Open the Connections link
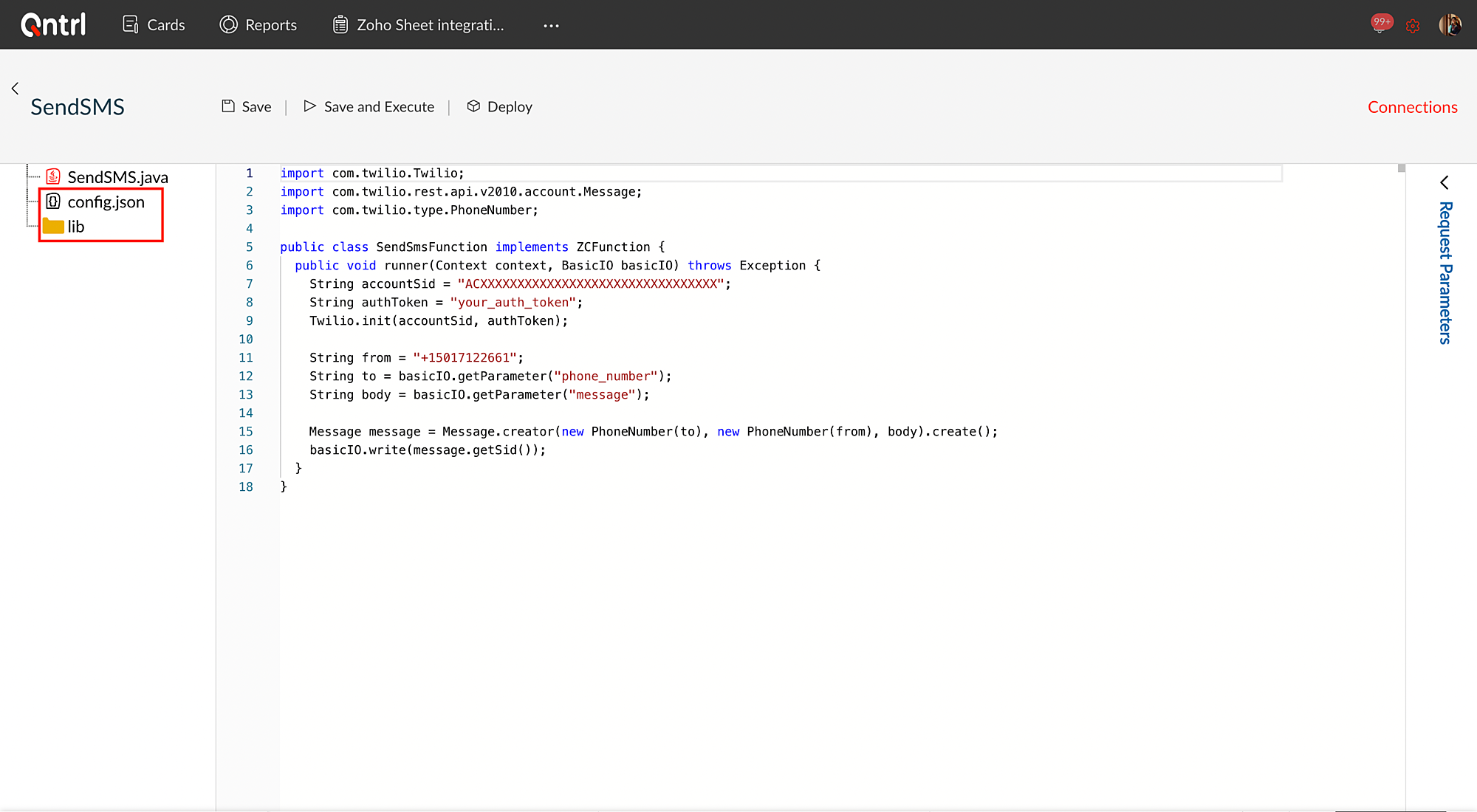The width and height of the screenshot is (1477, 812). click(1412, 107)
